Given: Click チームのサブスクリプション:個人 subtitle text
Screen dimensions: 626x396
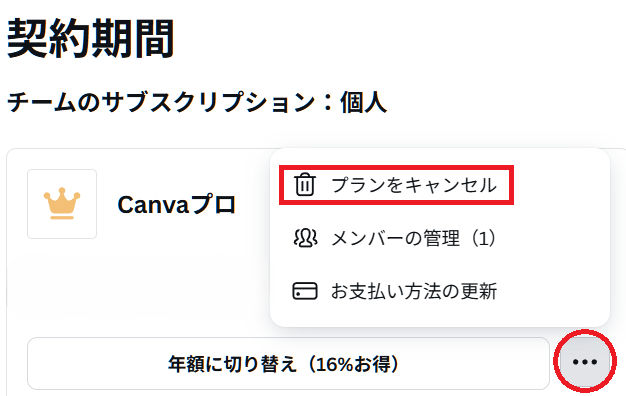Looking at the screenshot, I should click(x=197, y=102).
